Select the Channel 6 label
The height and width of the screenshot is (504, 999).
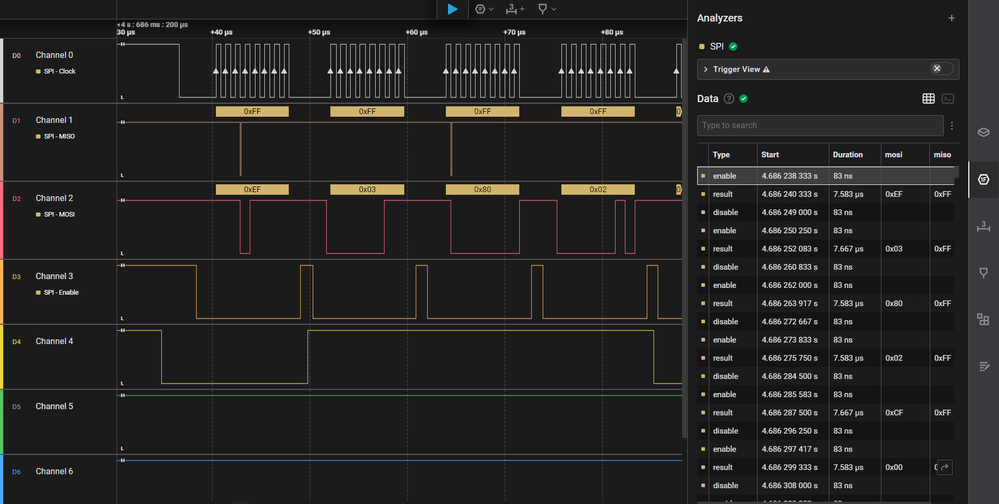tap(54, 472)
